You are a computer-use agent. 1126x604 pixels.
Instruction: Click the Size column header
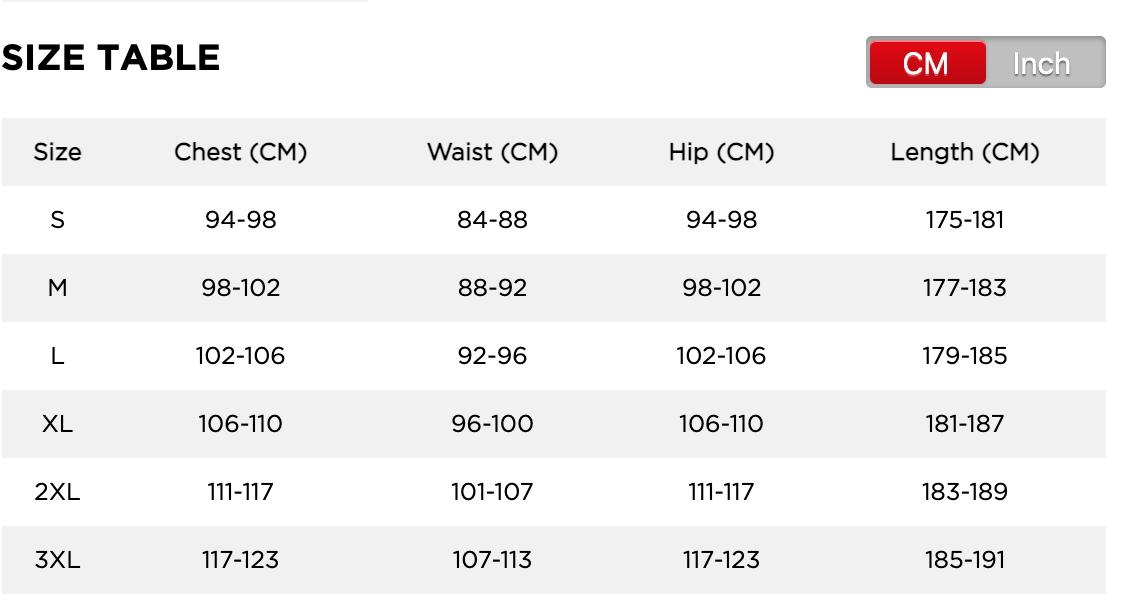tap(57, 152)
